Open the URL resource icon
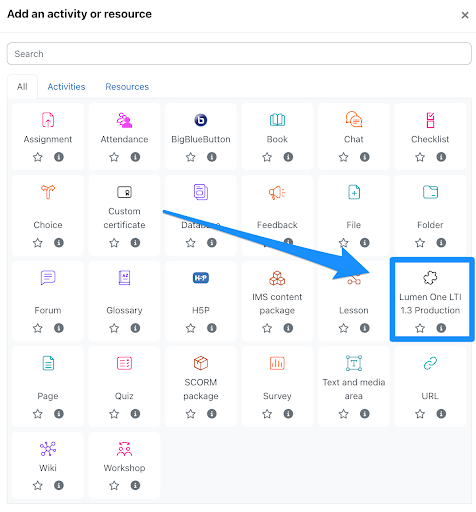 (430, 363)
